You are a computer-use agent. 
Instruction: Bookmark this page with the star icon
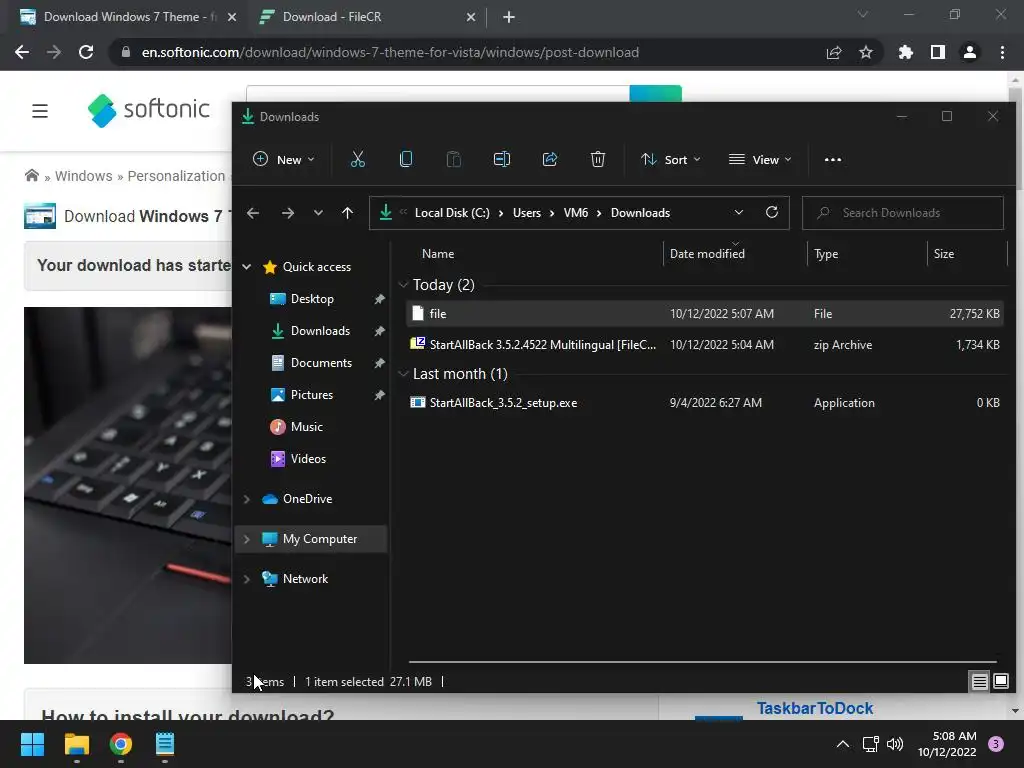(865, 52)
